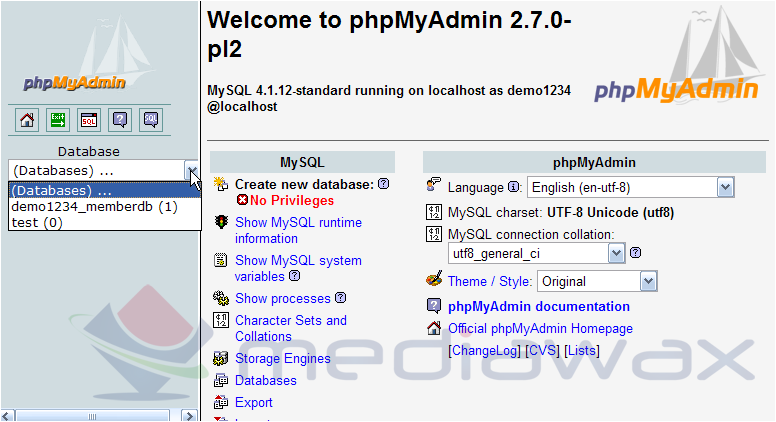Click the house icon beside Official Homepage
Screen dimensions: 776x422
[434, 328]
